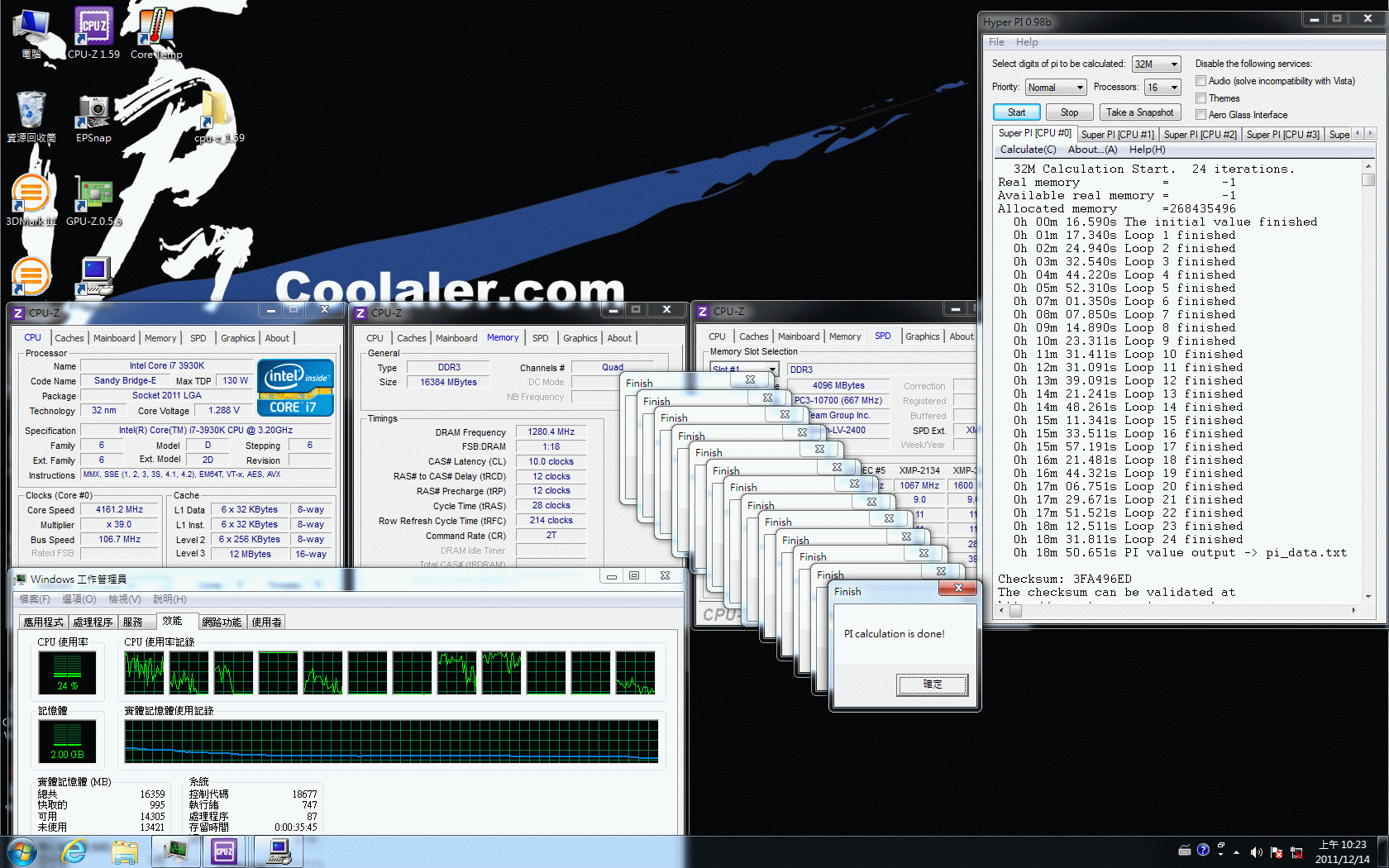The height and width of the screenshot is (868, 1389).
Task: Open the pi digits 32M dropdown
Action: tap(1156, 64)
